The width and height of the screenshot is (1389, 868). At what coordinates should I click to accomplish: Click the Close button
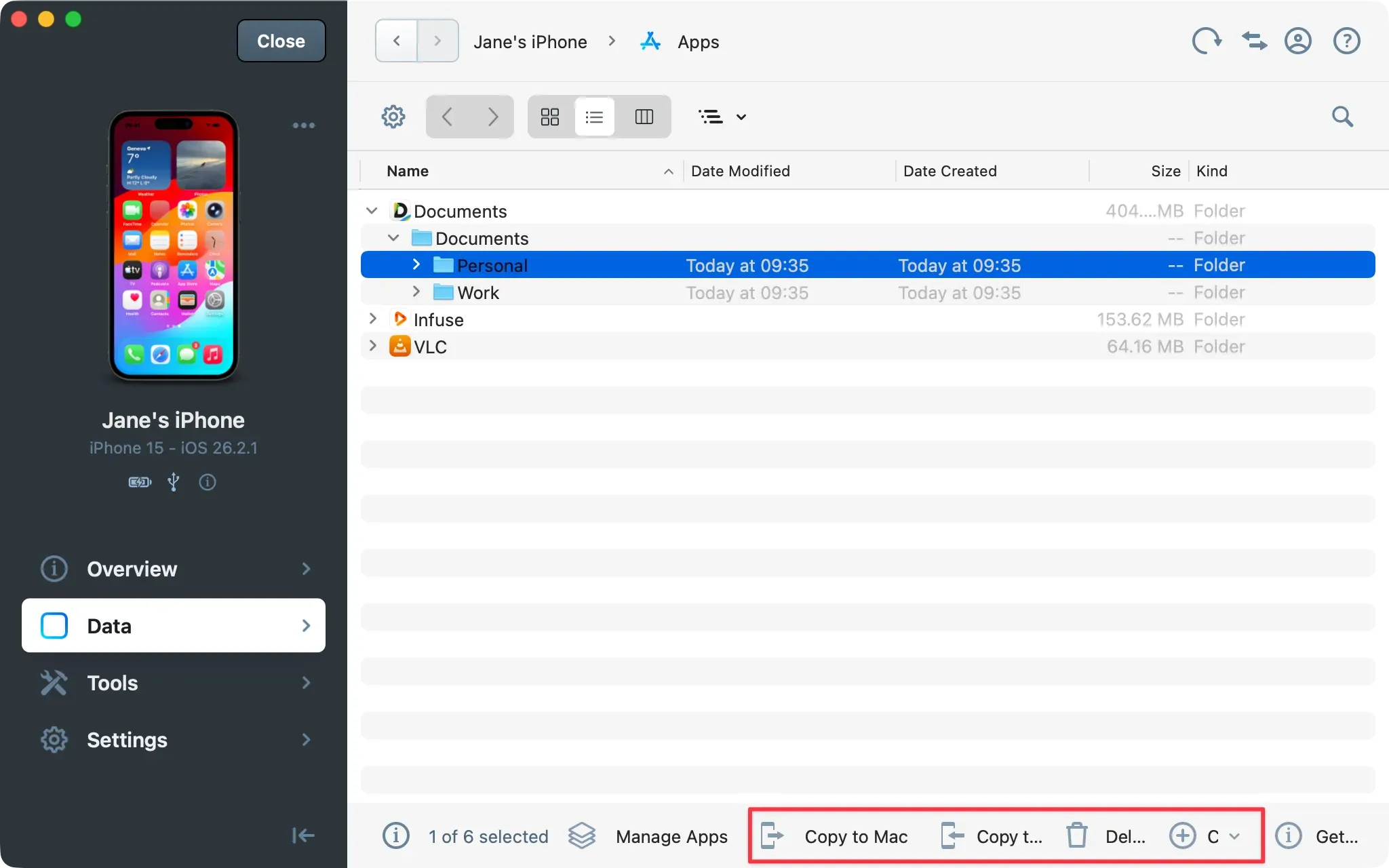[x=281, y=41]
